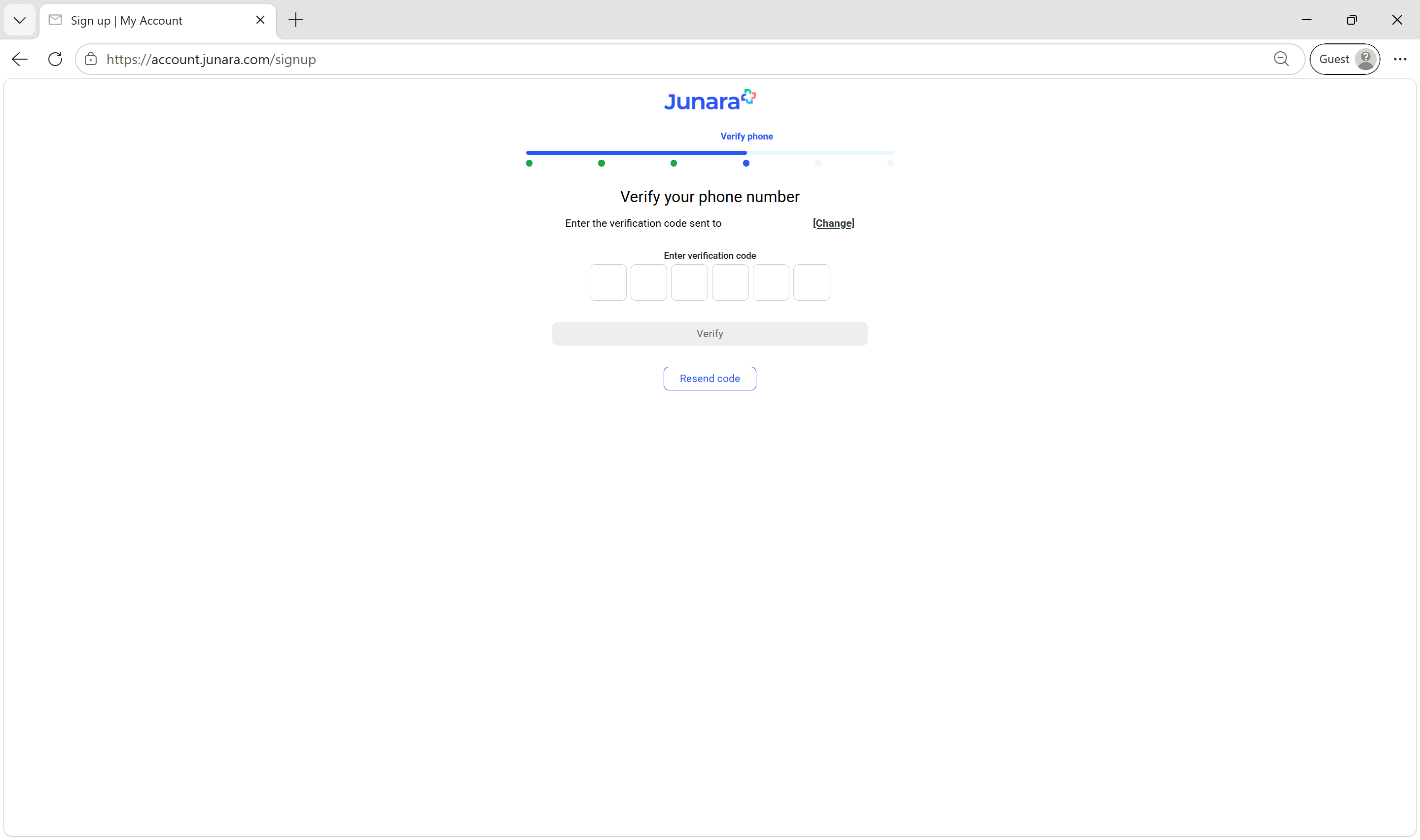Viewport: 1420px width, 840px height.
Task: Minimize the browser window
Action: pos(1306,20)
